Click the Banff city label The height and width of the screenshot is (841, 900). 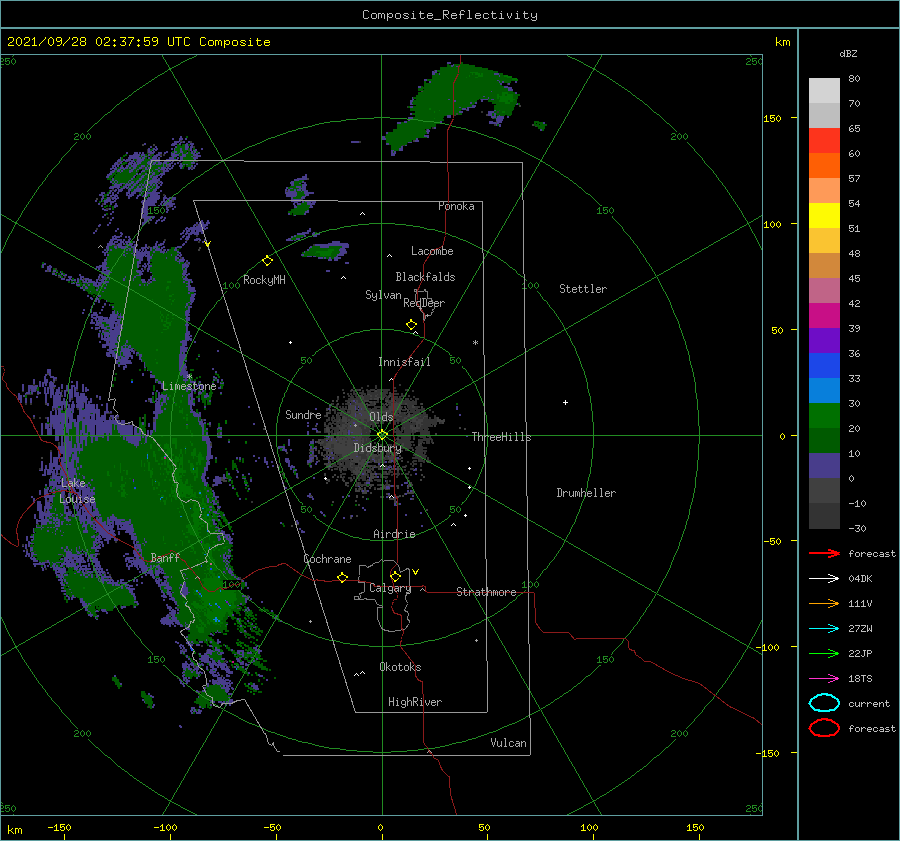pos(165,557)
